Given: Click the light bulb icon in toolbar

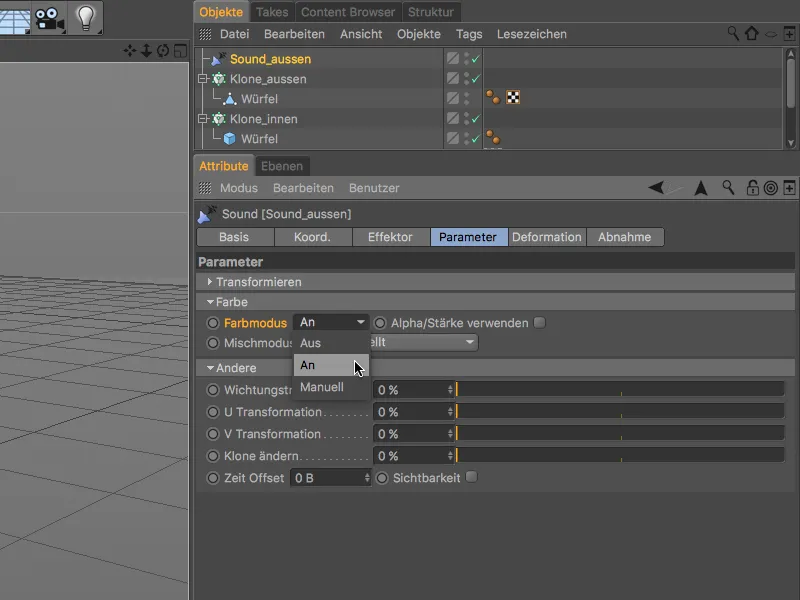Looking at the screenshot, I should click(x=86, y=18).
